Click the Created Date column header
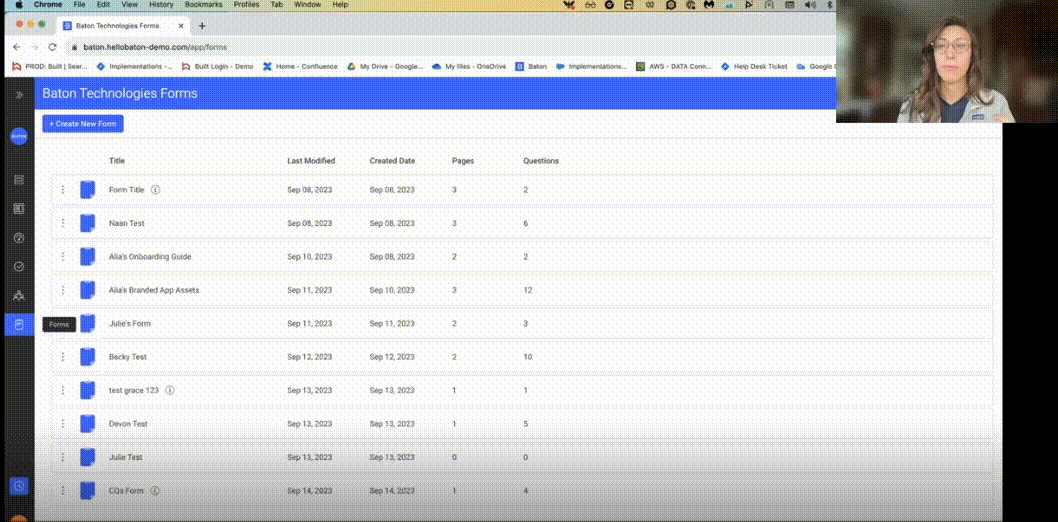Viewport: 1058px width, 522px height. click(392, 161)
